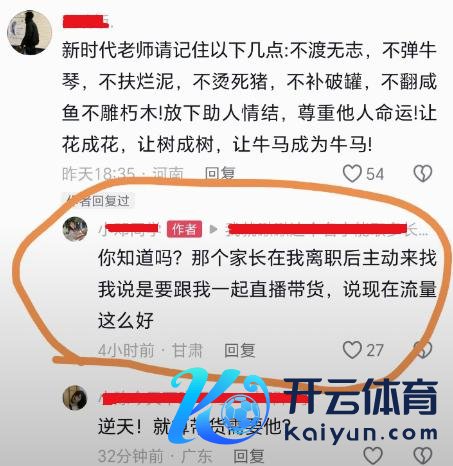Screen dimensions: 453x466
Task: Reply to the 河南 comment
Action: coord(220,174)
